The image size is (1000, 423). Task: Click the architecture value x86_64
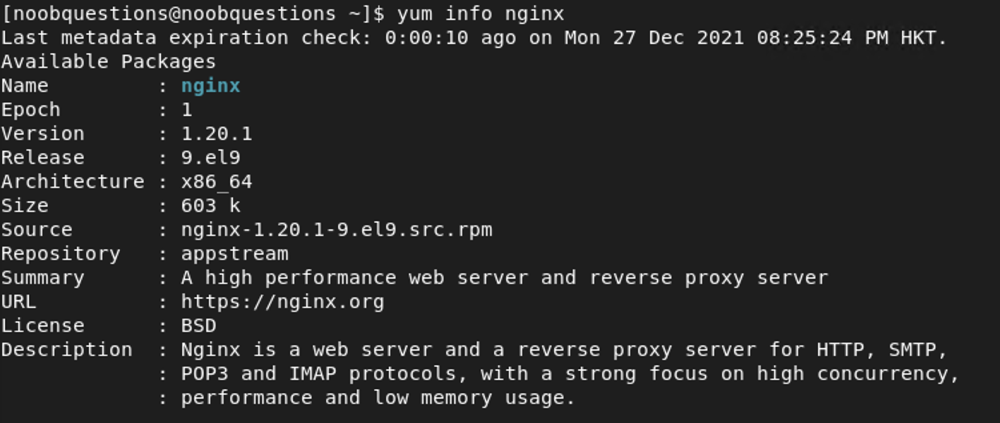217,182
